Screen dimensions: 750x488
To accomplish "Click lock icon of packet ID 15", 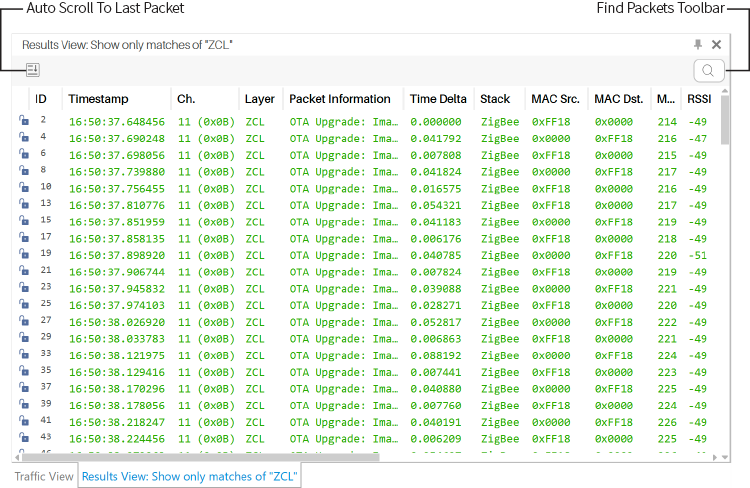I will click(x=23, y=221).
